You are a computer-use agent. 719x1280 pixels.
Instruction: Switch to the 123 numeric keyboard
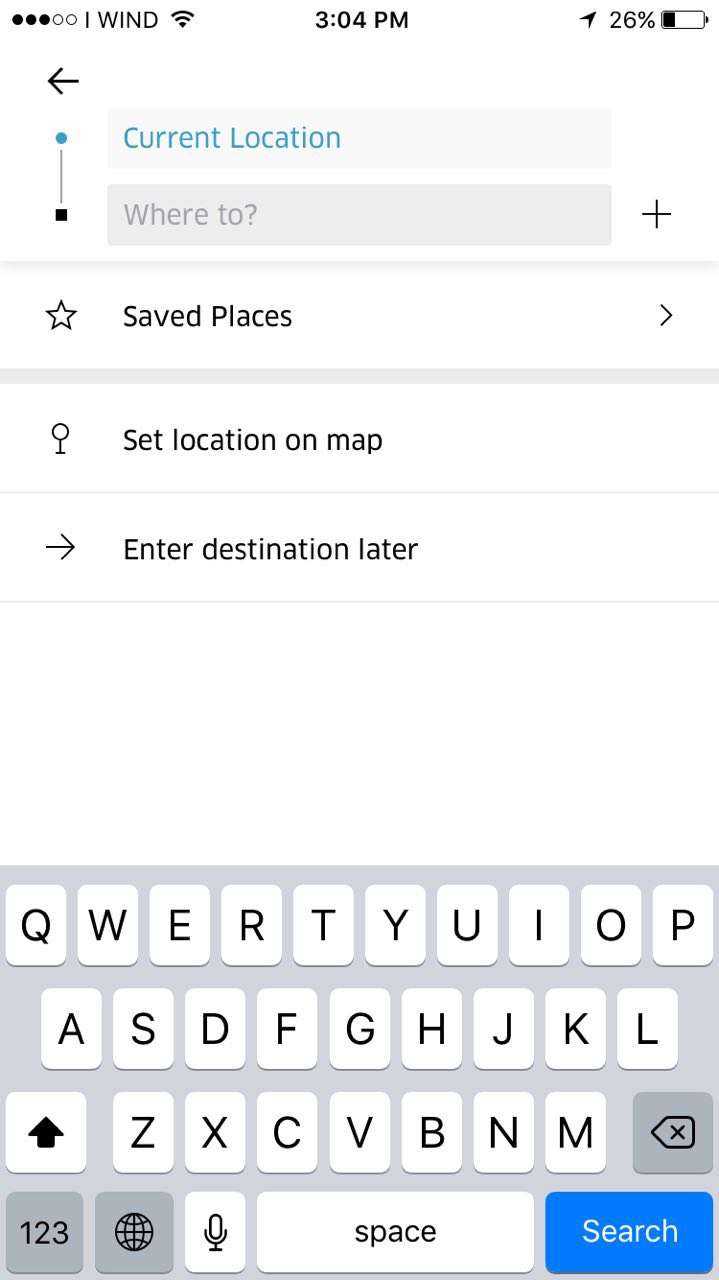click(x=44, y=1232)
